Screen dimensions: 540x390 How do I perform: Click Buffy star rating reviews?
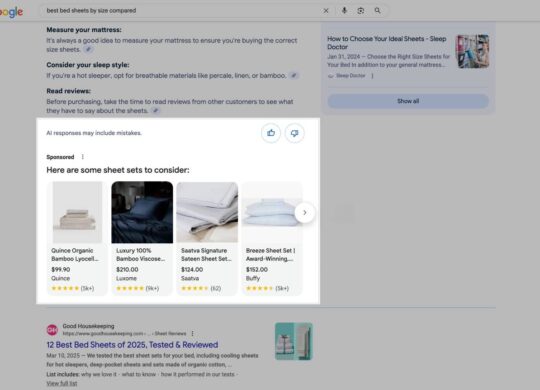pyautogui.click(x=267, y=288)
